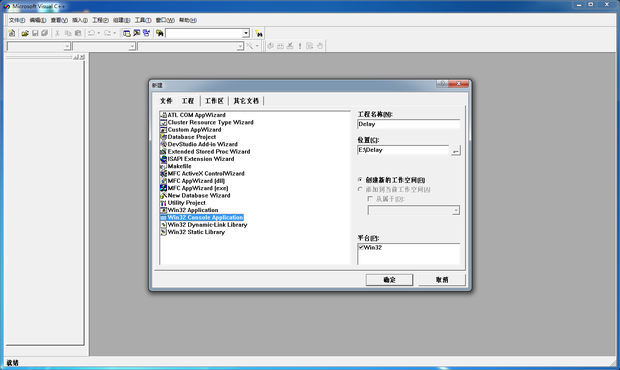Open the 查看 menu
Image resolution: width=620 pixels, height=370 pixels.
(x=59, y=20)
